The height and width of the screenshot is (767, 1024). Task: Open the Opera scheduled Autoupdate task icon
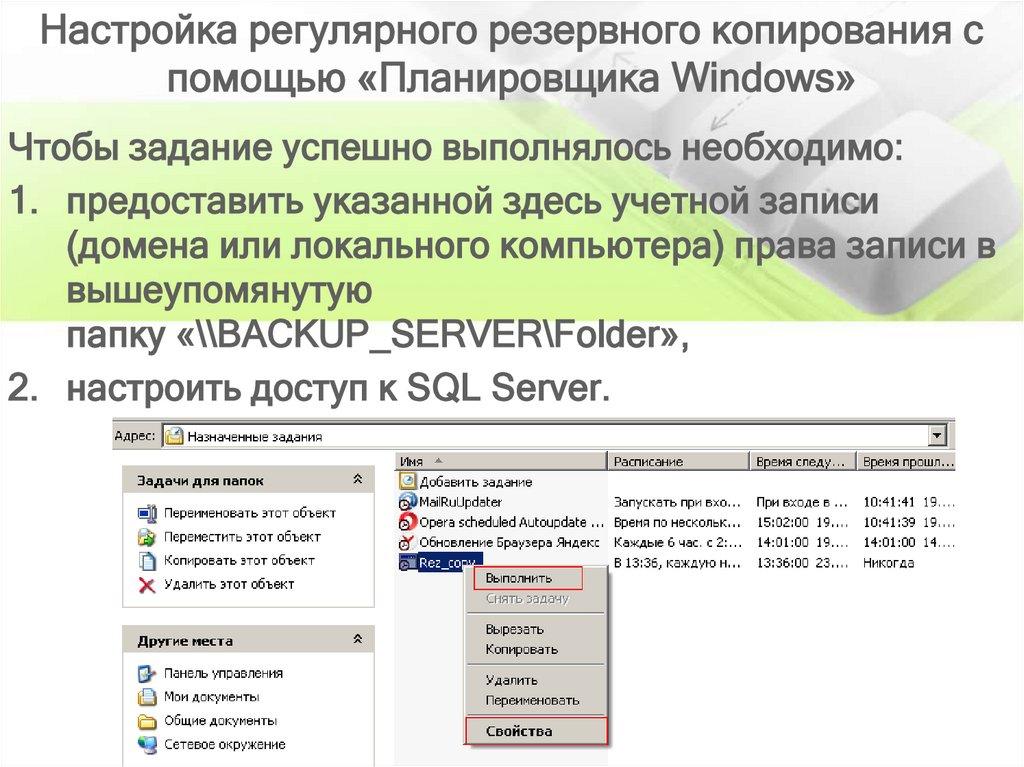coord(408,521)
